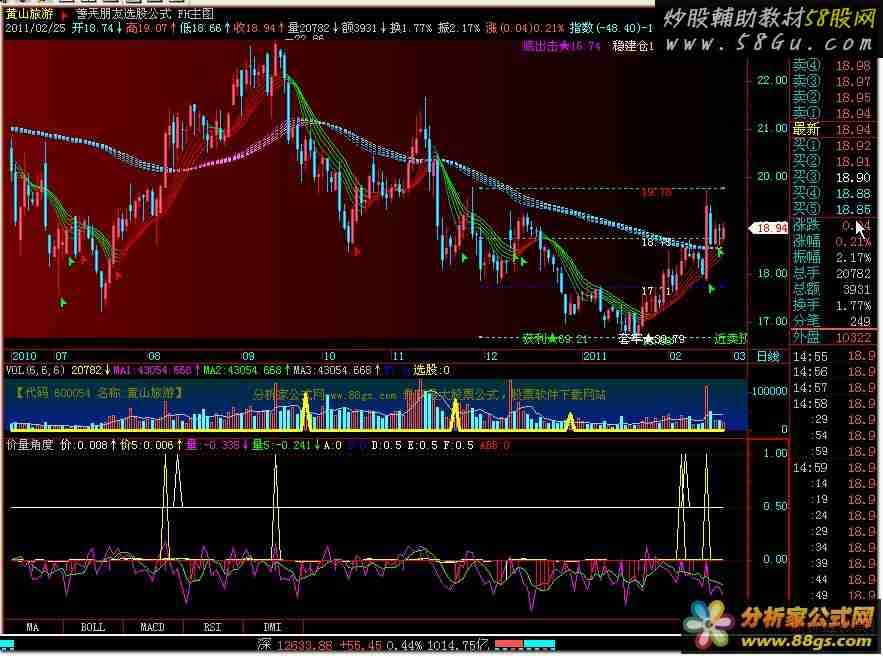
Task: Click the current price tag on the price axis
Action: [769, 228]
